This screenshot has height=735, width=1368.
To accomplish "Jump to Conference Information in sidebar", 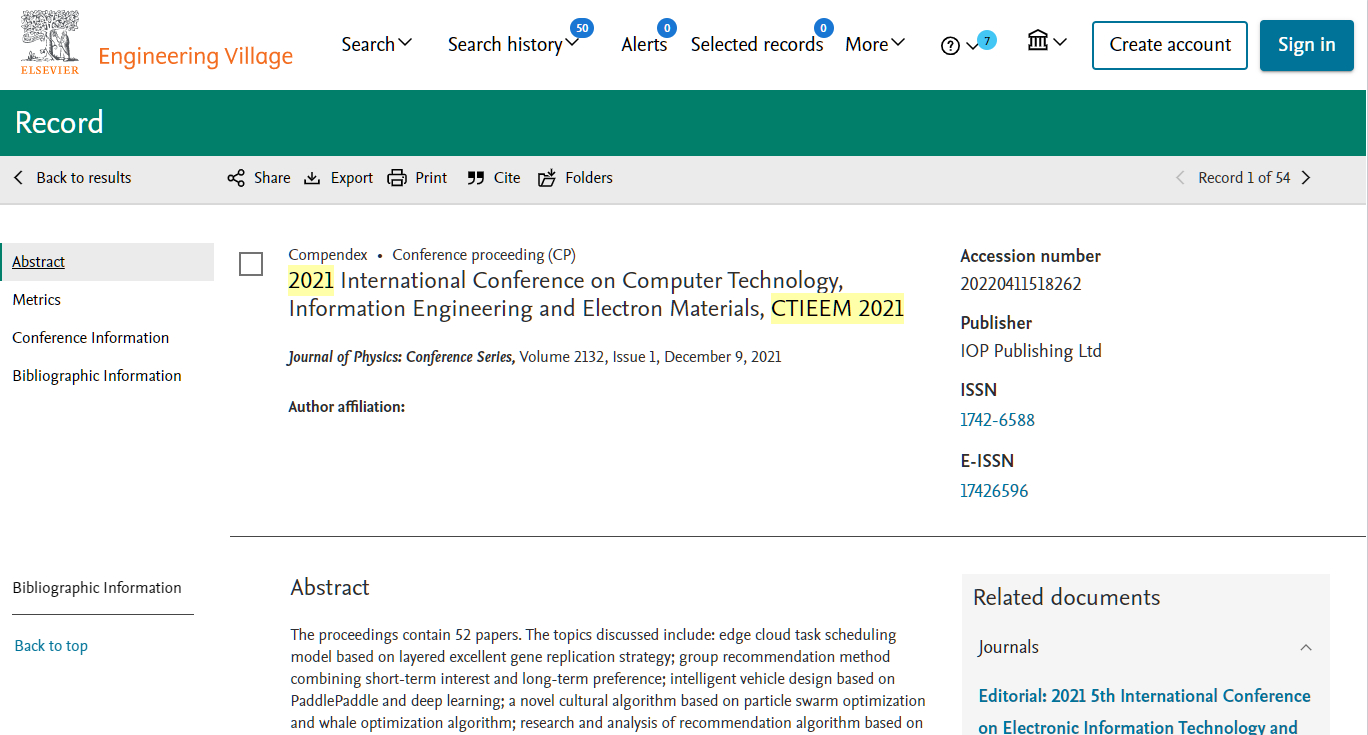I will (90, 338).
